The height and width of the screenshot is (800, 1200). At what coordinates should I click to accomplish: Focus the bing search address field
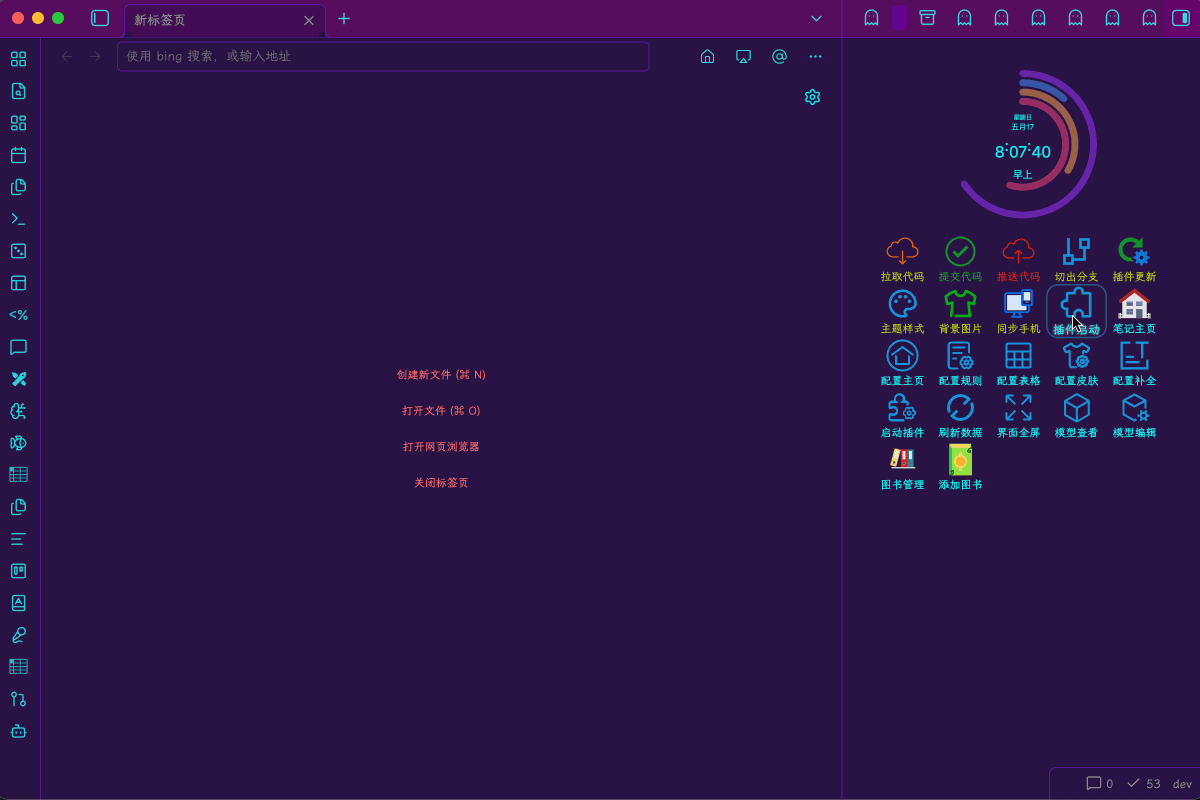pyautogui.click(x=383, y=56)
